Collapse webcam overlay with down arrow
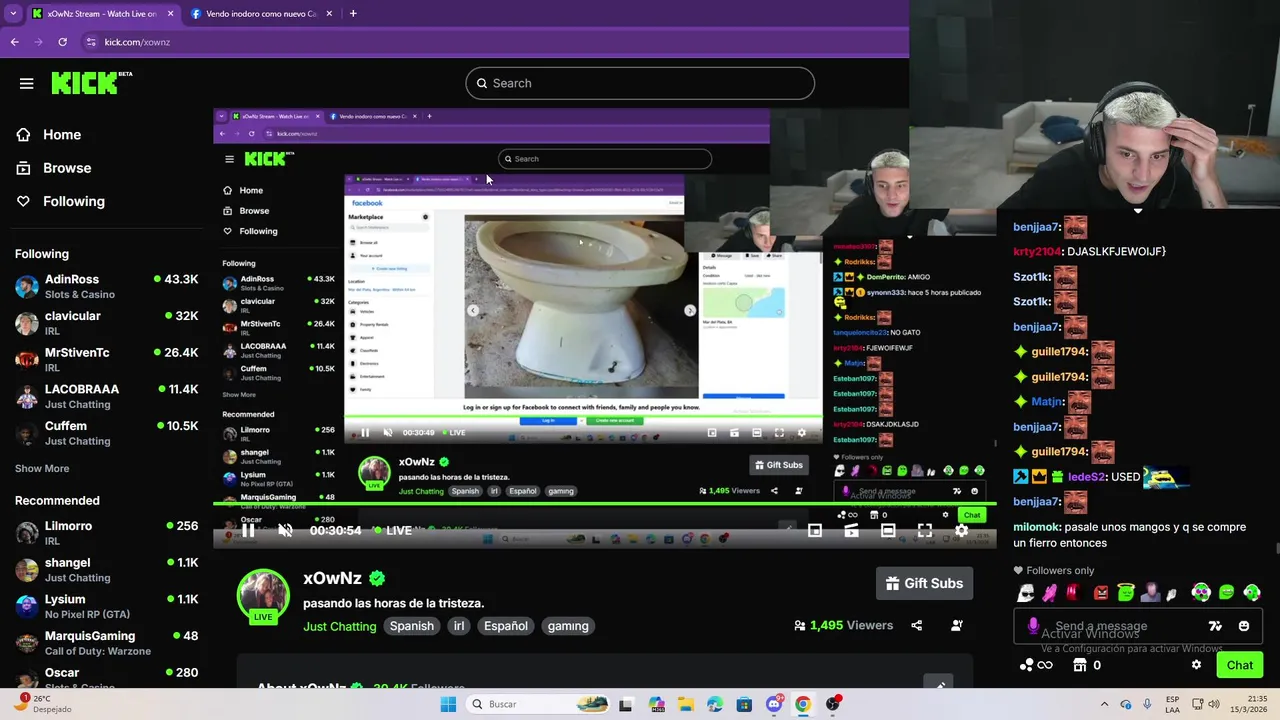1280x720 pixels. point(1137,211)
